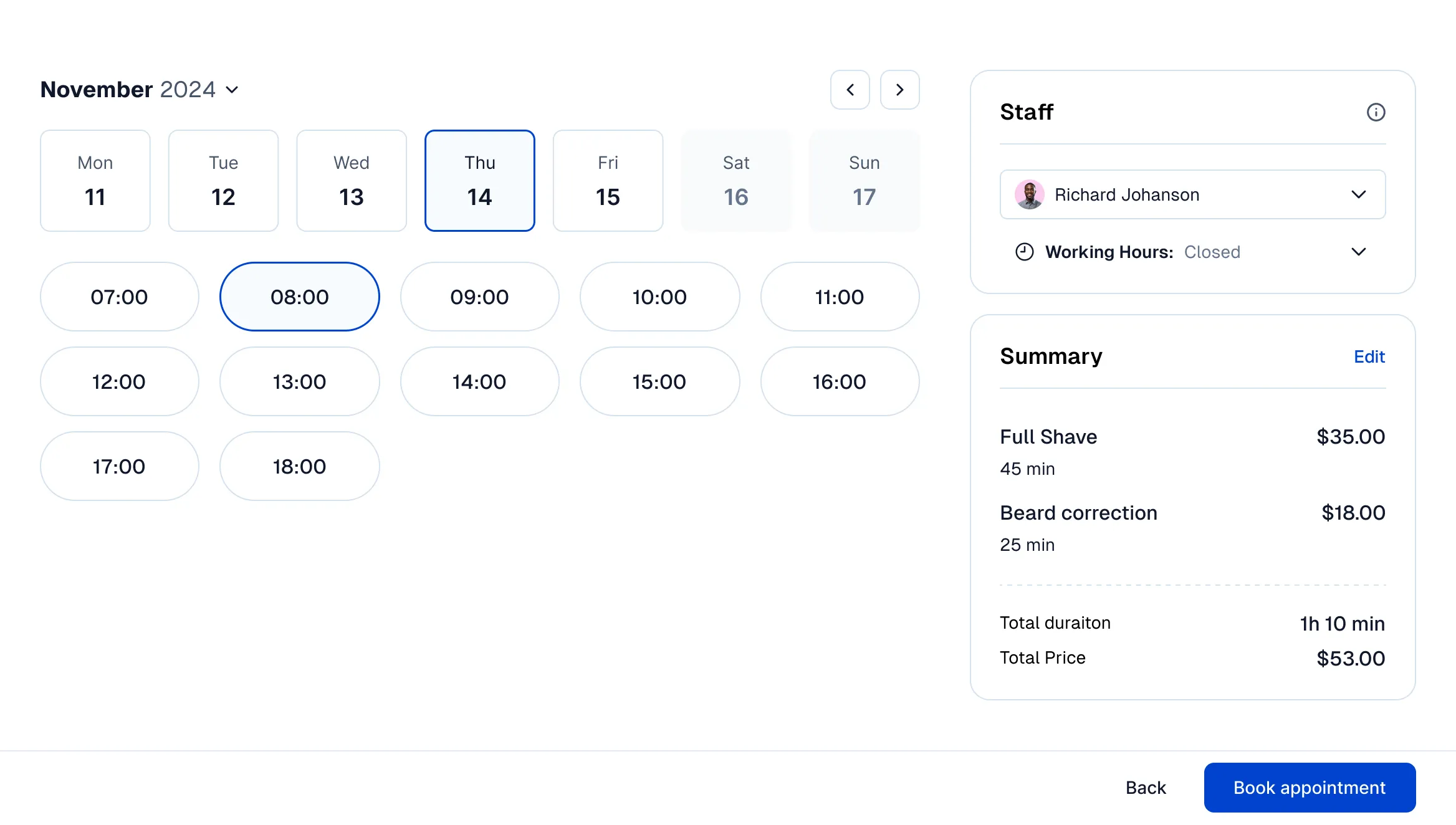This screenshot has height=825, width=1456.
Task: Choose the 09:00 time slot
Action: pyautogui.click(x=479, y=297)
